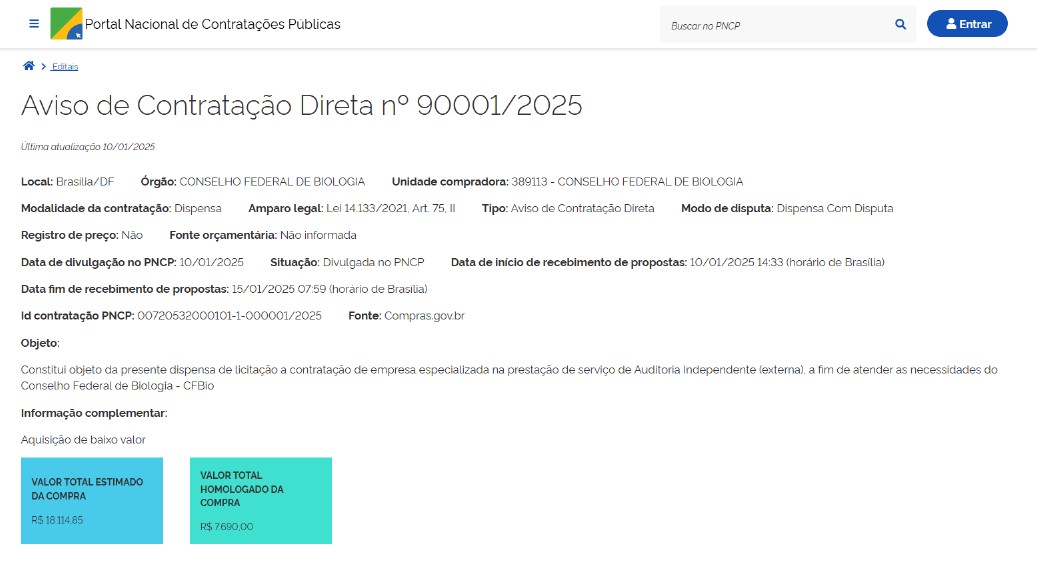Click the Objeto description paragraph
The image size is (1037, 563).
tap(508, 377)
